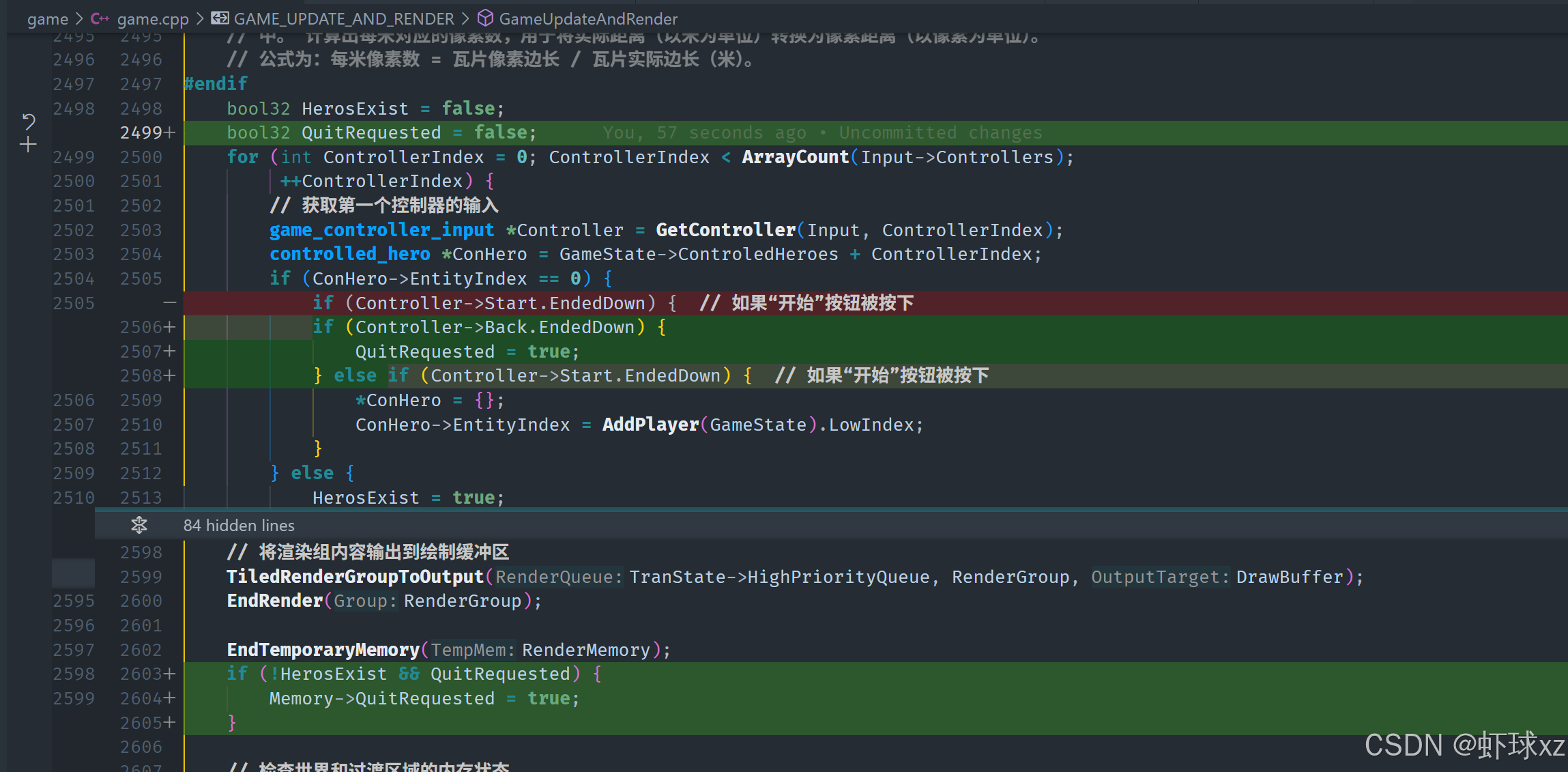Expand the chevron after the game breadcrumb
The height and width of the screenshot is (772, 1568).
pyautogui.click(x=79, y=19)
